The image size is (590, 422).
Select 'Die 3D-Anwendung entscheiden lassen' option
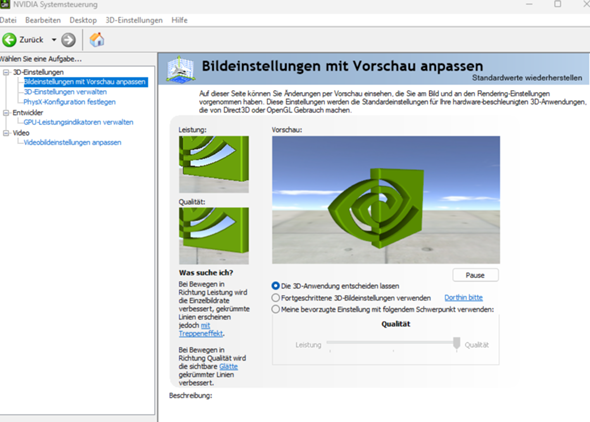click(x=275, y=286)
